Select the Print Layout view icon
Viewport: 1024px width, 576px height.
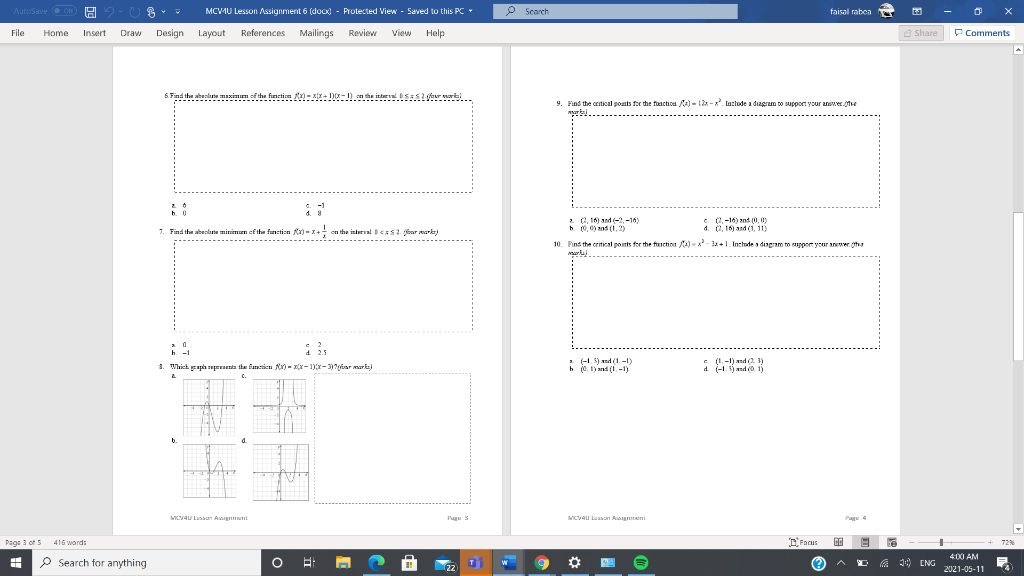[x=864, y=541]
